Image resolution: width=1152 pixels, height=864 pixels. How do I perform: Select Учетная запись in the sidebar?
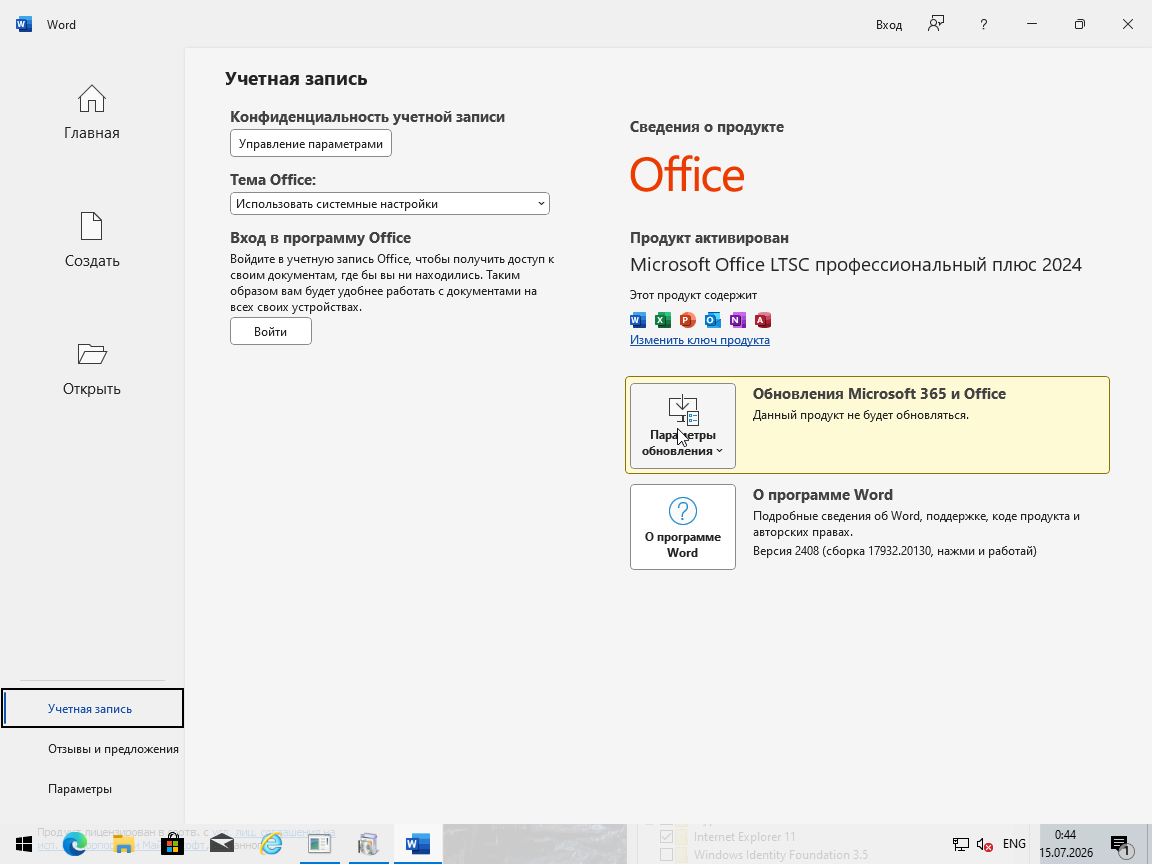(93, 708)
